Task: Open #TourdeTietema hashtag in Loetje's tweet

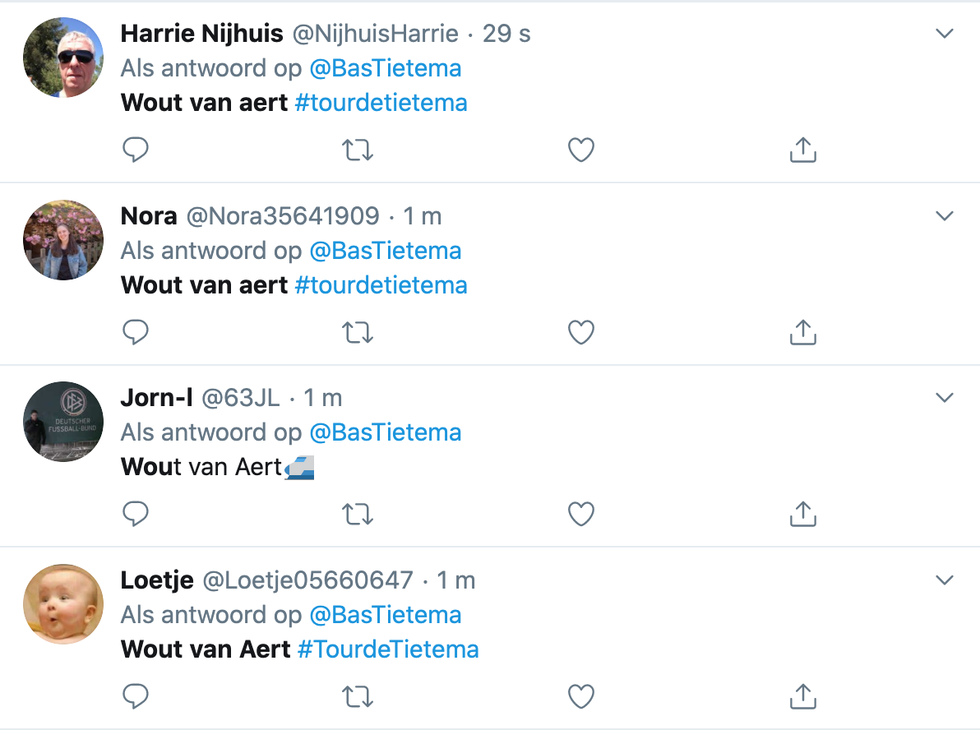Action: click(x=388, y=649)
